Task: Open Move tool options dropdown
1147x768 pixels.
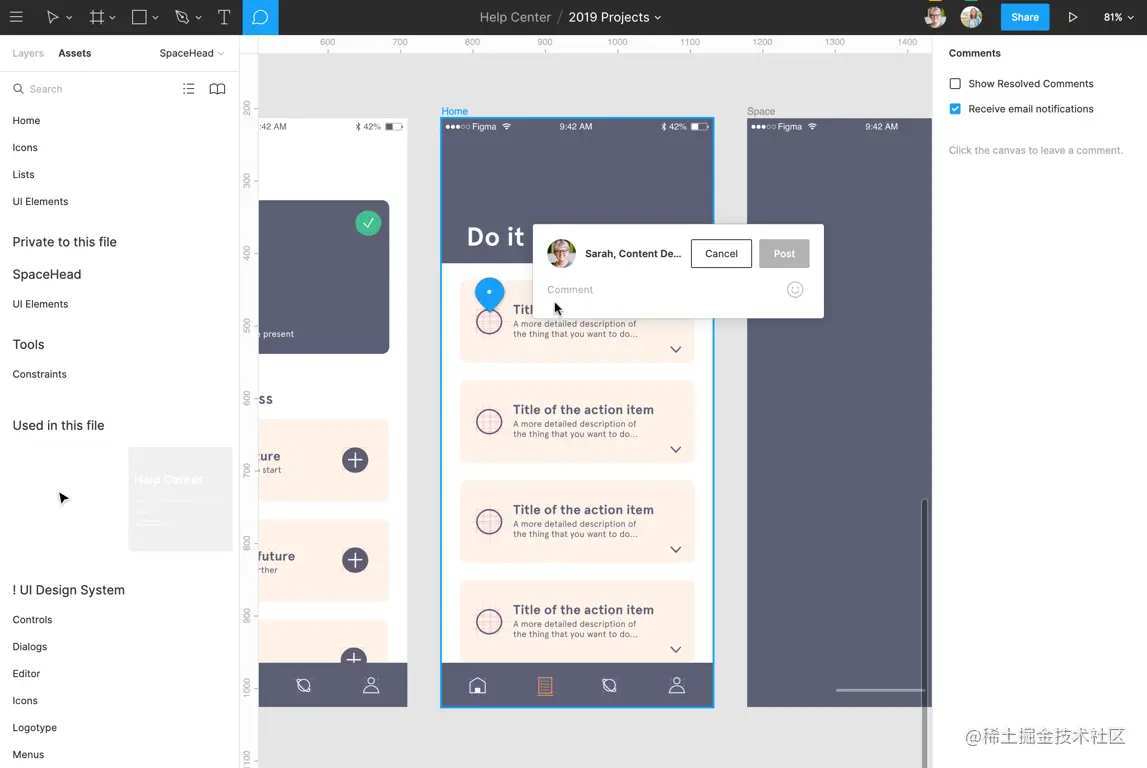Action: [69, 18]
